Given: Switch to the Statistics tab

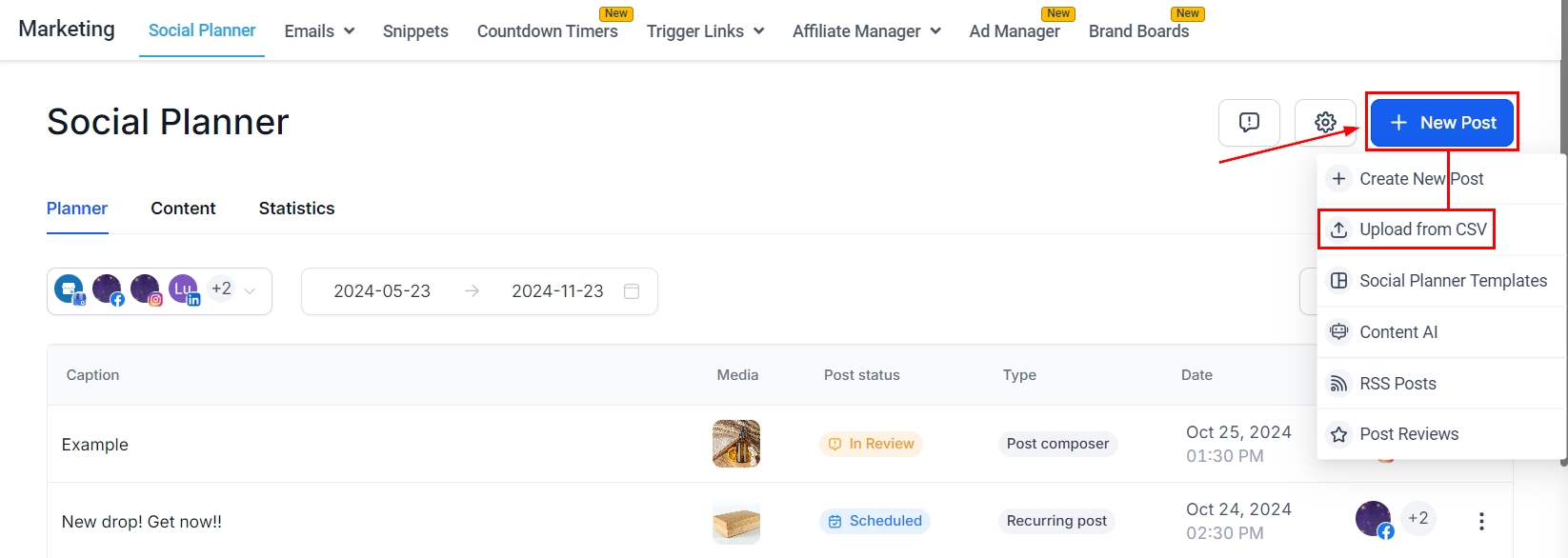Looking at the screenshot, I should [x=296, y=209].
